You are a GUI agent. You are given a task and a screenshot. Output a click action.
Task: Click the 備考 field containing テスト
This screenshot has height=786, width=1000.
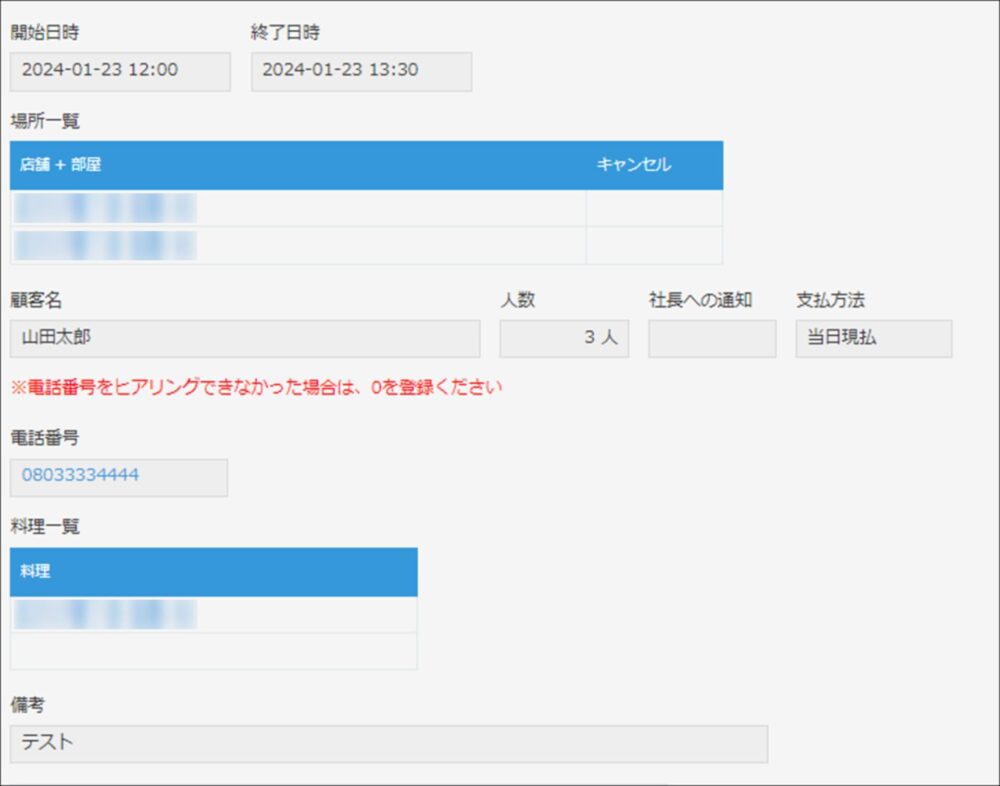(388, 744)
